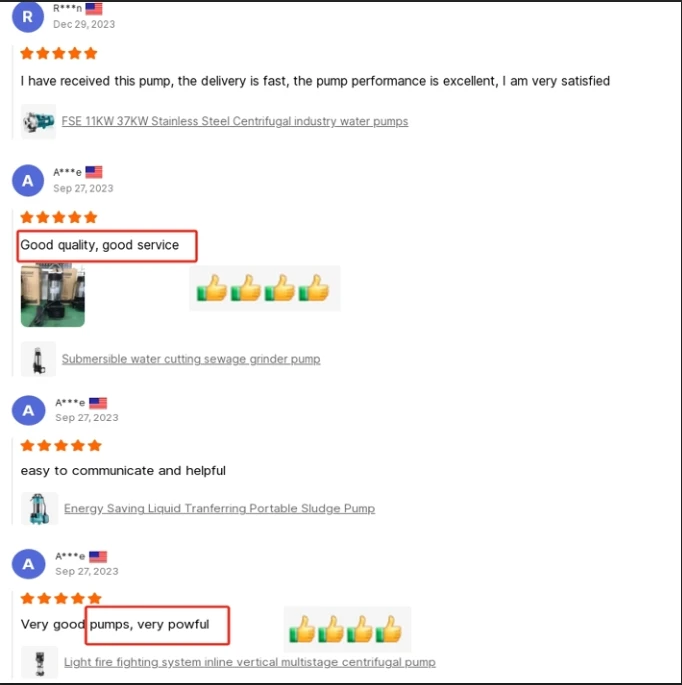Open the FSE 11KW 37KW Stainless Steel Centrifugal pumps link

(x=235, y=121)
